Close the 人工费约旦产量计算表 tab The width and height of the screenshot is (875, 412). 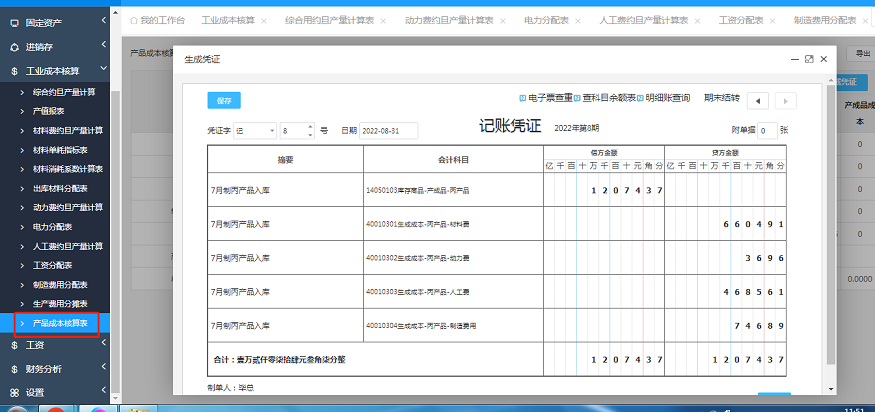point(697,21)
